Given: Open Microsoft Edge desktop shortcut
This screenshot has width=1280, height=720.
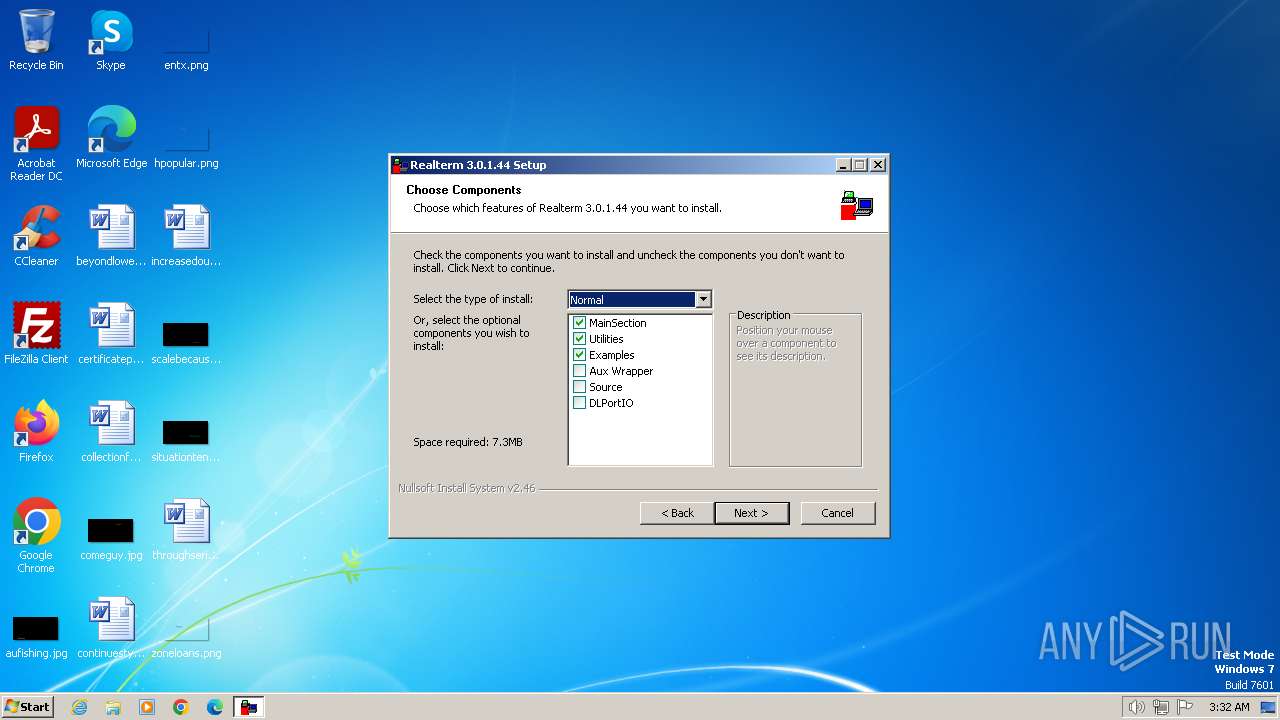Looking at the screenshot, I should 111,137.
